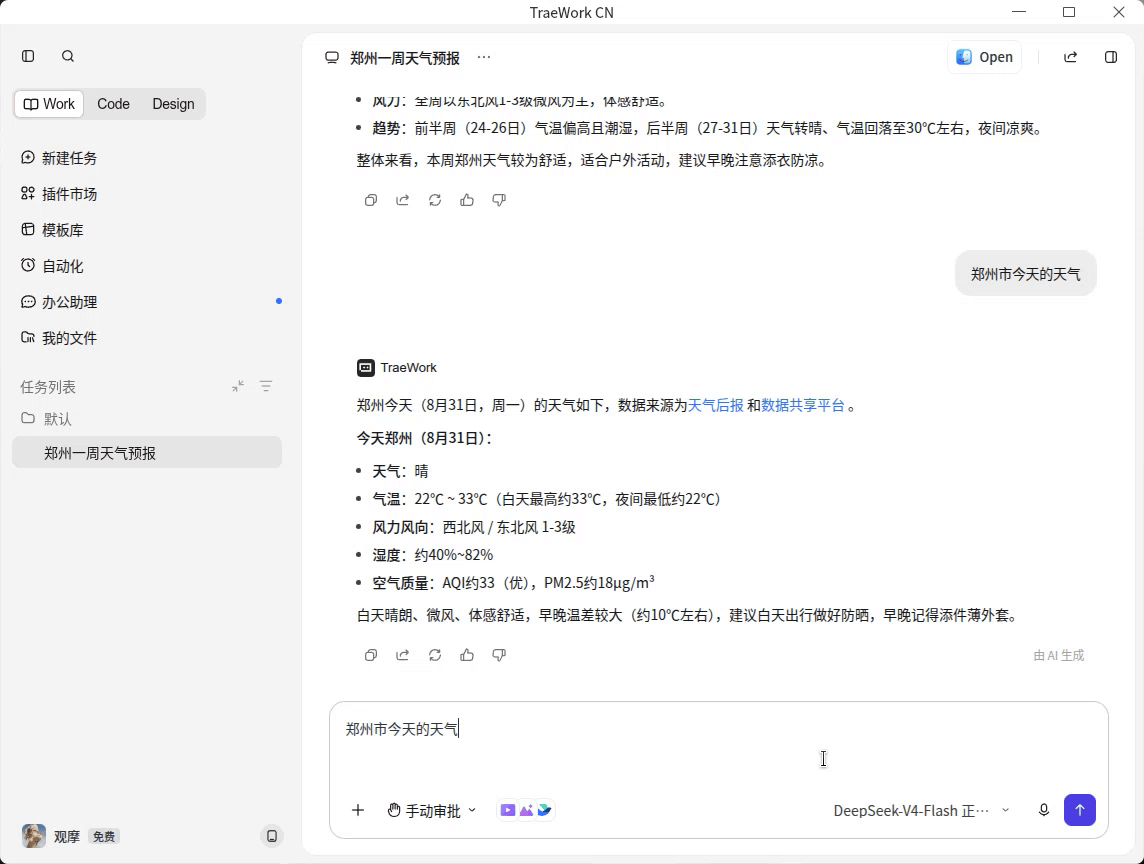Image resolution: width=1144 pixels, height=864 pixels.
Task: Click the user avatar 观摩
Action: click(34, 836)
